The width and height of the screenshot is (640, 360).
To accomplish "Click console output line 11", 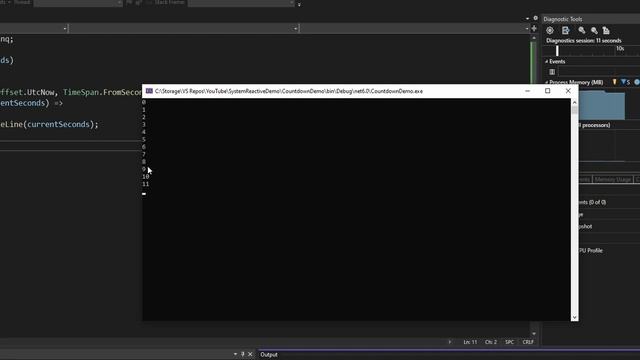I will click(146, 184).
